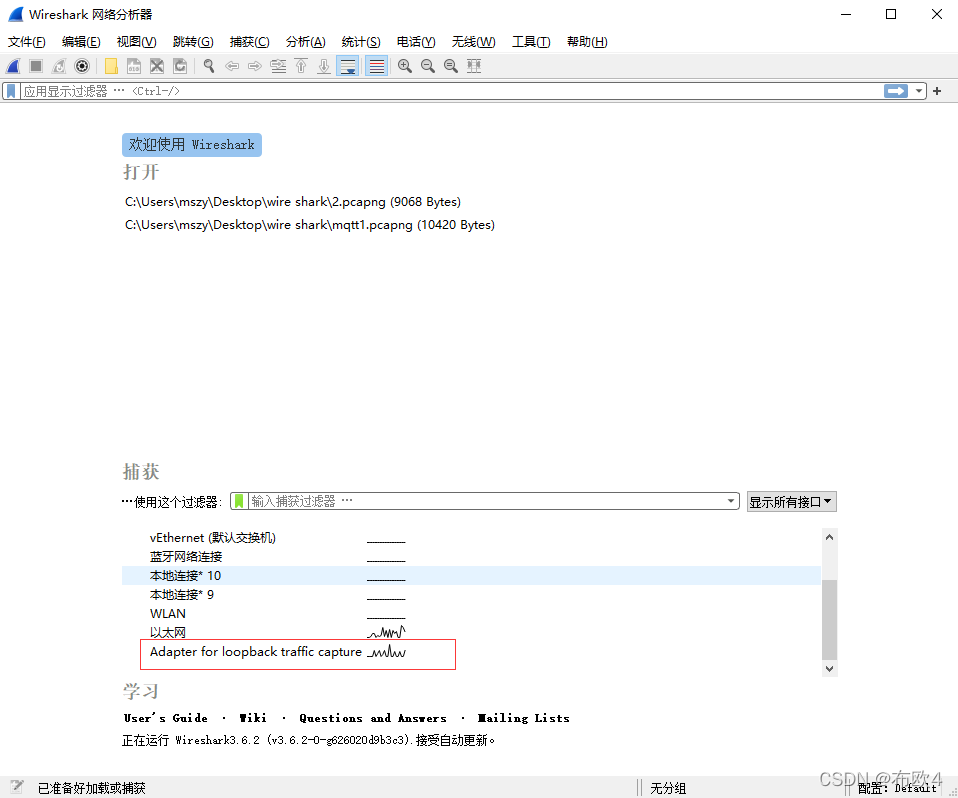
Task: Open the Mailing Lists link
Action: pyautogui.click(x=524, y=718)
